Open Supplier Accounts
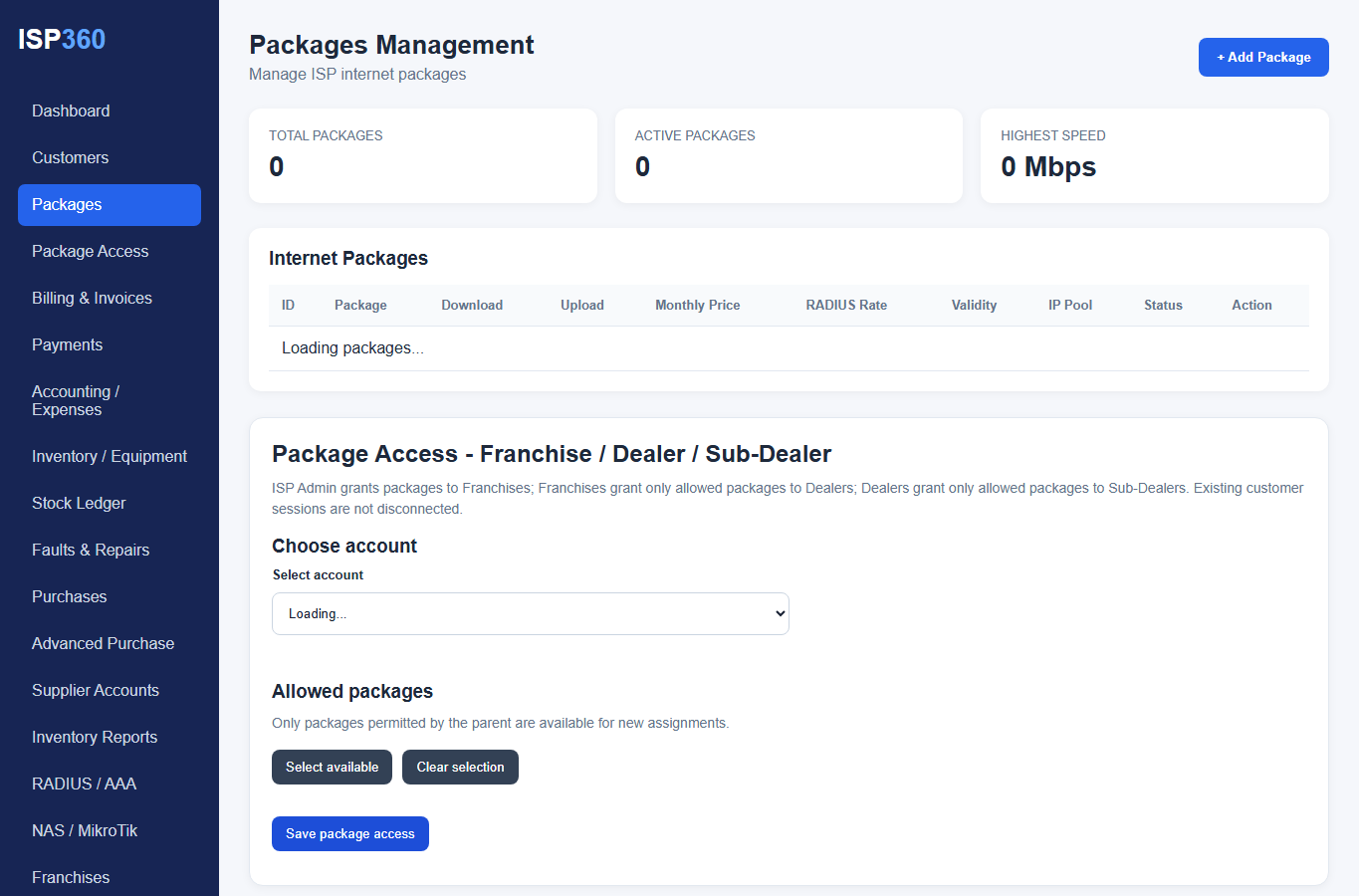 click(x=110, y=690)
